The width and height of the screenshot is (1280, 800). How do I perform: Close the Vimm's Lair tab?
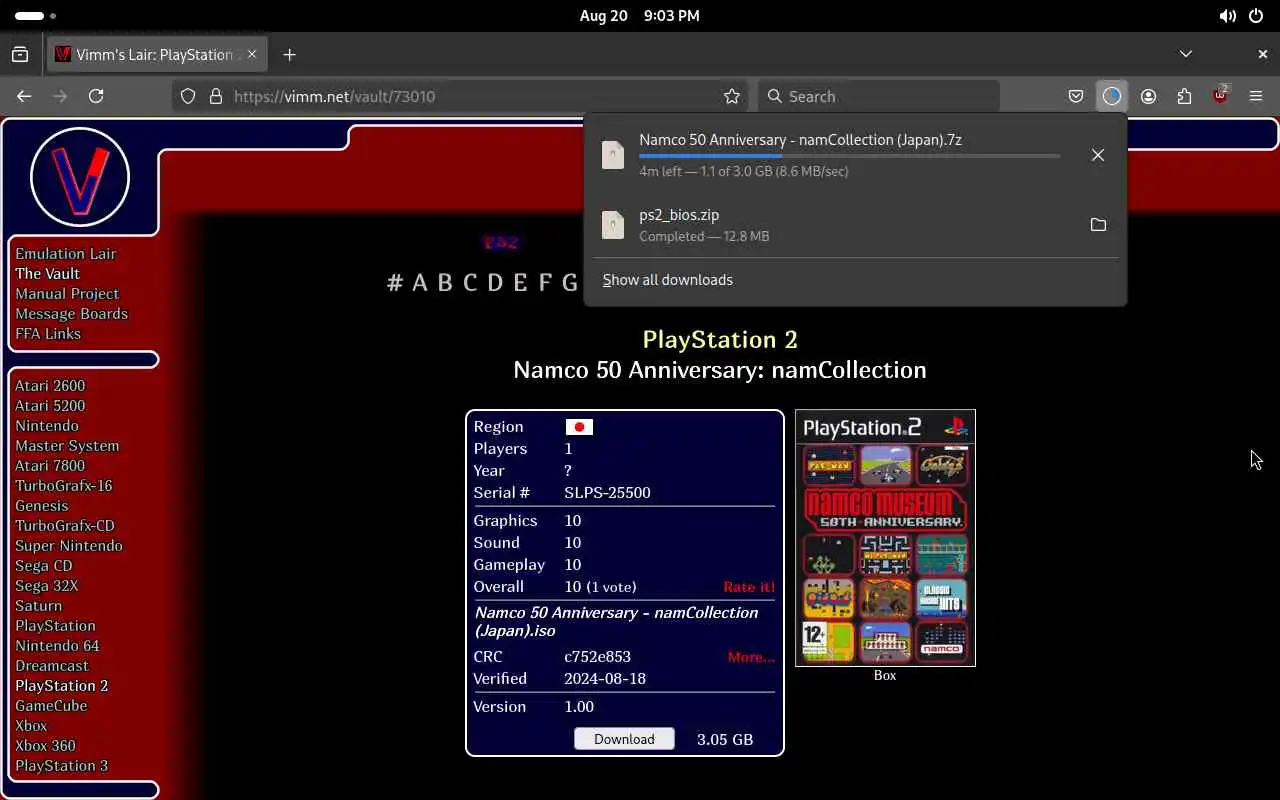tap(252, 54)
